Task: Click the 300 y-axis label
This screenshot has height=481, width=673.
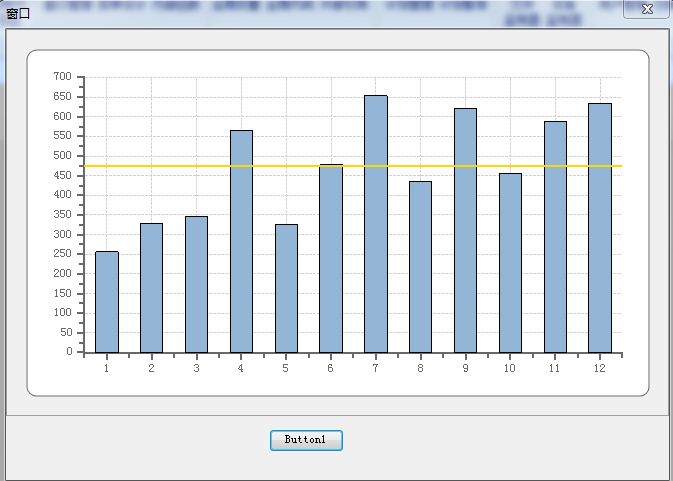Action: [63, 234]
